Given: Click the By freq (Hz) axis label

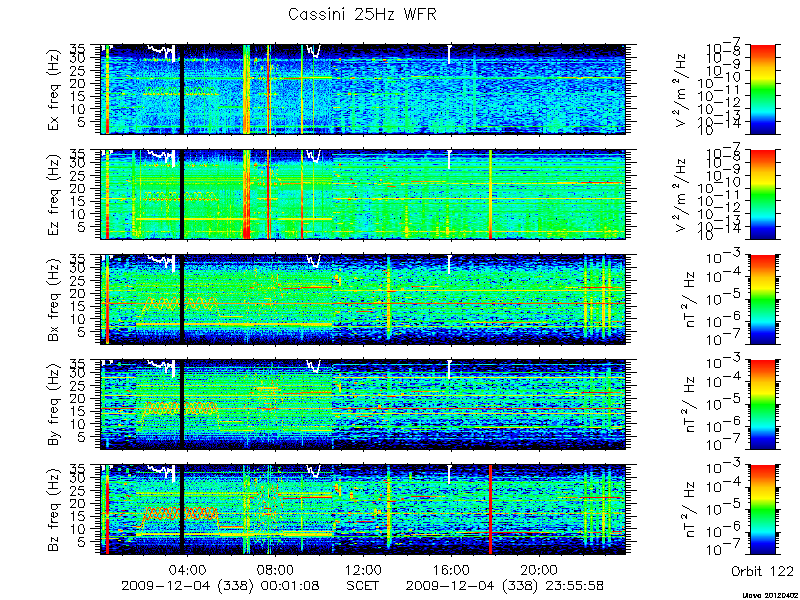Looking at the screenshot, I should (54, 404).
